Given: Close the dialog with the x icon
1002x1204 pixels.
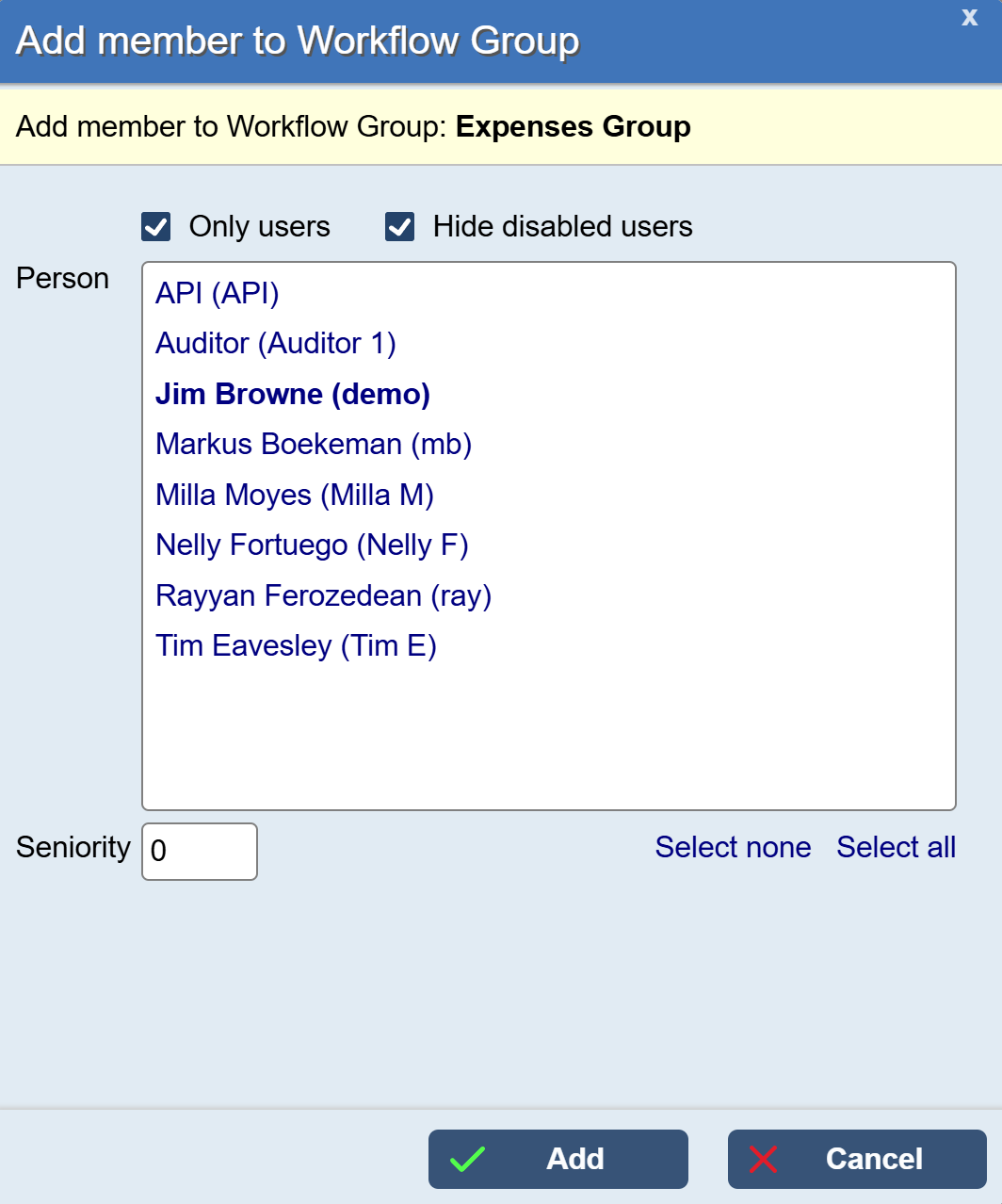Looking at the screenshot, I should click(969, 18).
